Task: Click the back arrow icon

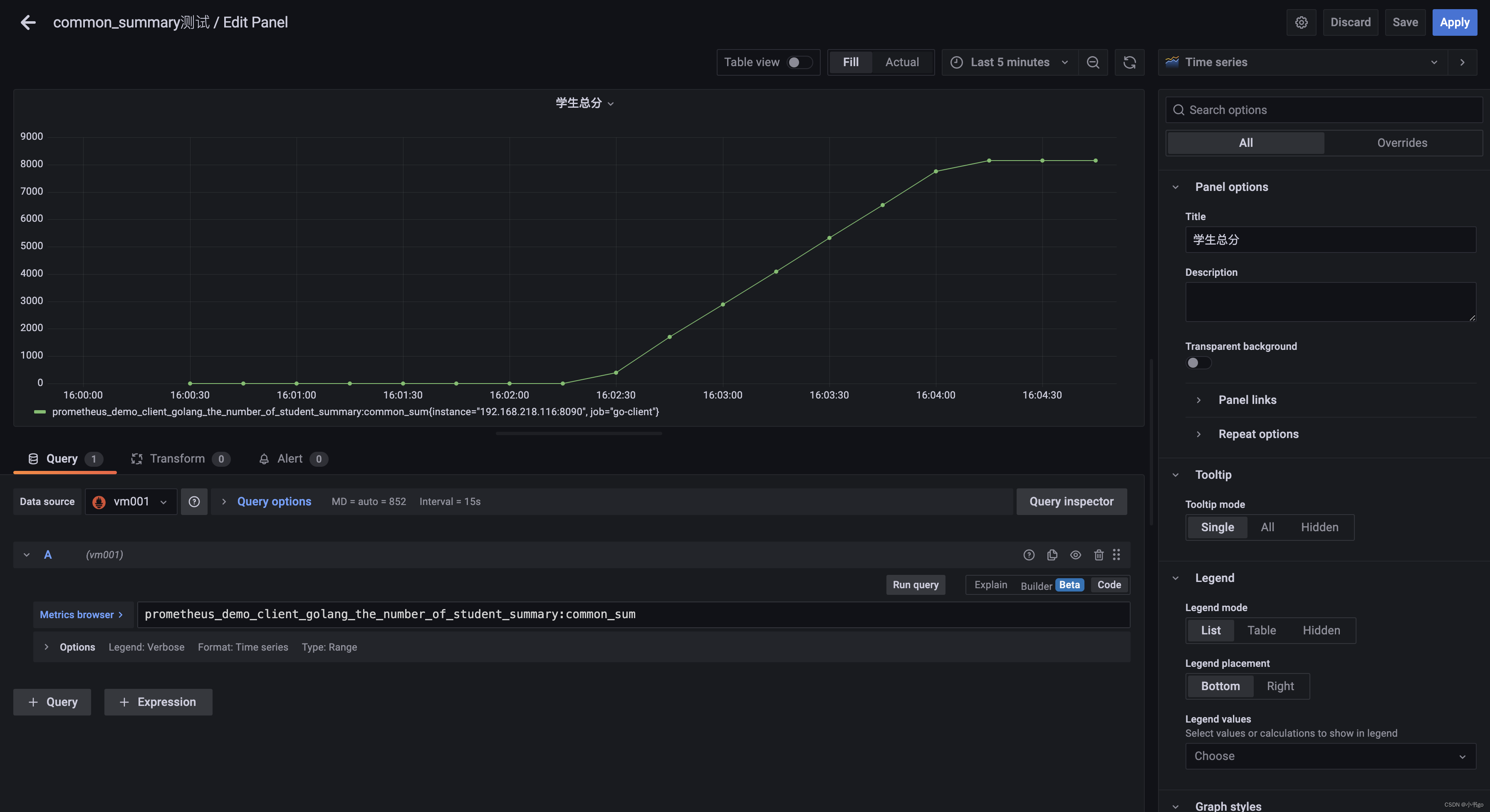Action: pos(28,22)
